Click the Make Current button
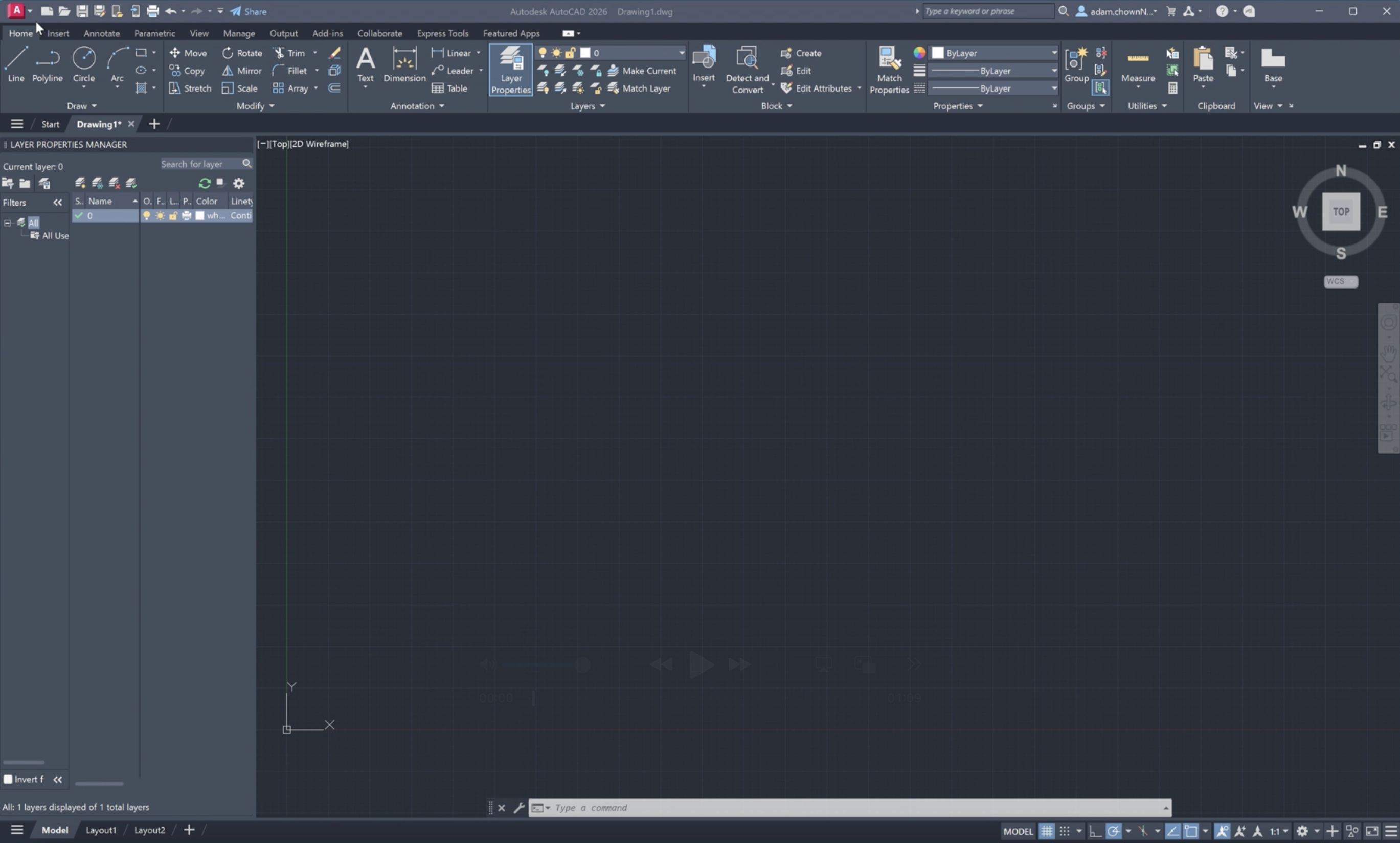This screenshot has height=843, width=1400. click(x=642, y=71)
